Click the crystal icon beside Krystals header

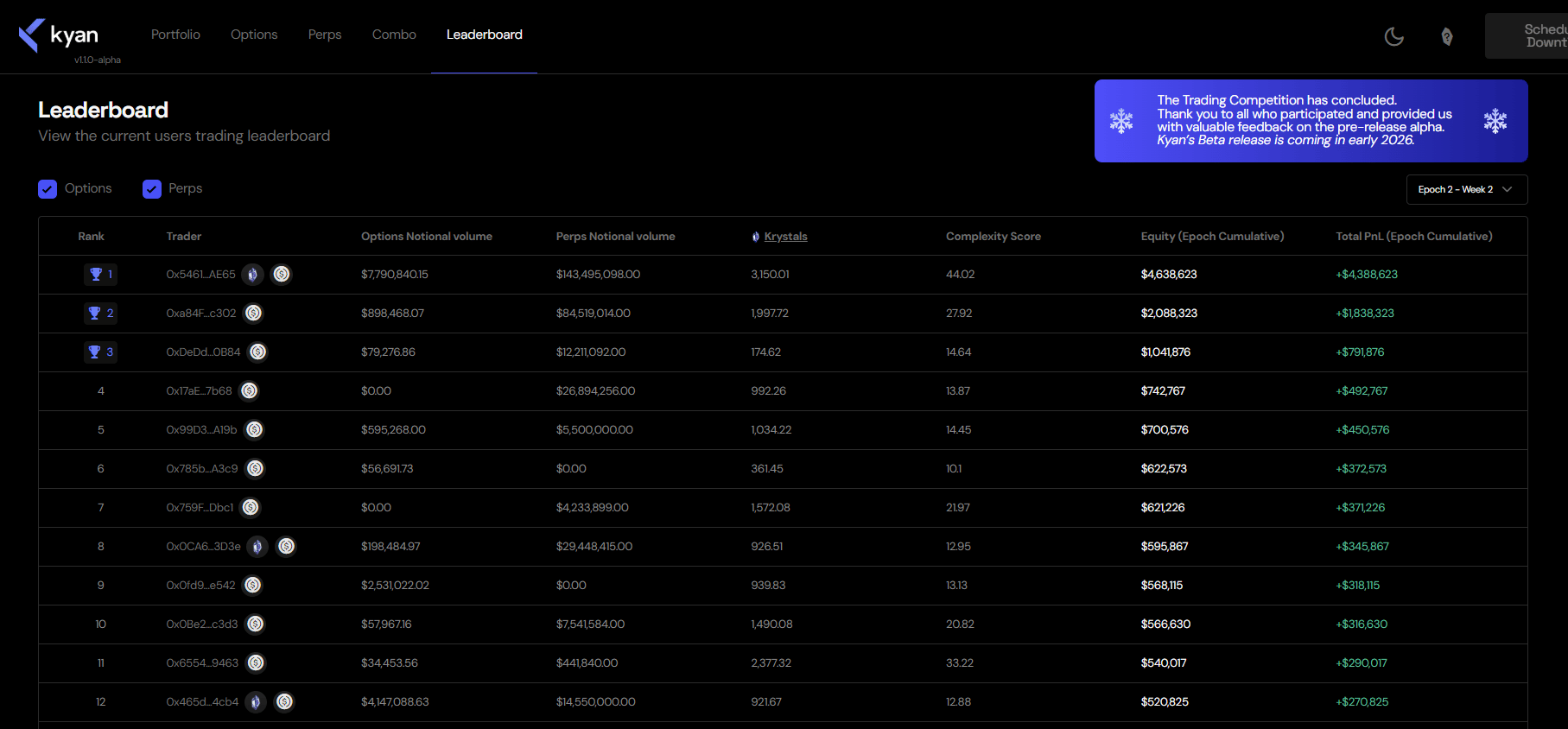[756, 237]
